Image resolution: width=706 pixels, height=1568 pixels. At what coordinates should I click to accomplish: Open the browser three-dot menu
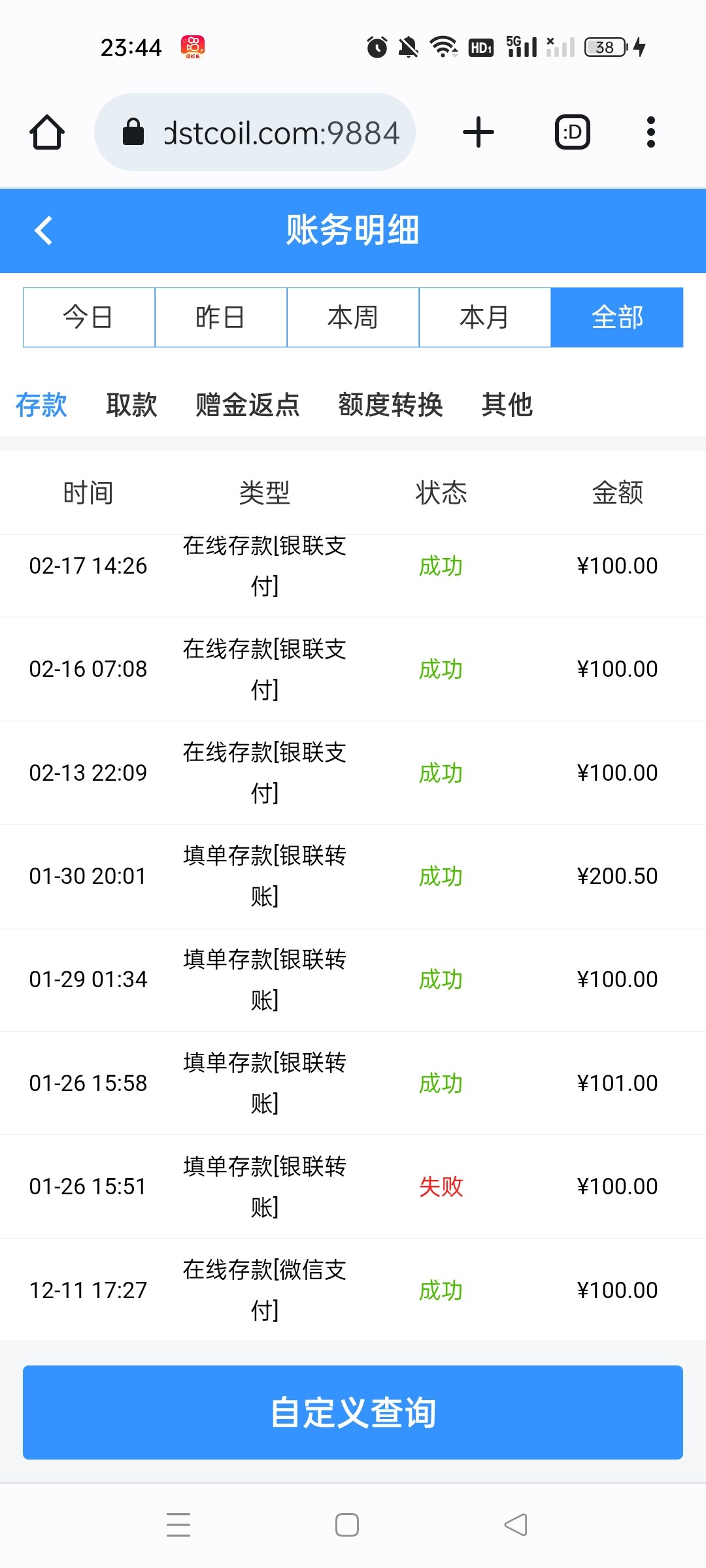click(650, 133)
